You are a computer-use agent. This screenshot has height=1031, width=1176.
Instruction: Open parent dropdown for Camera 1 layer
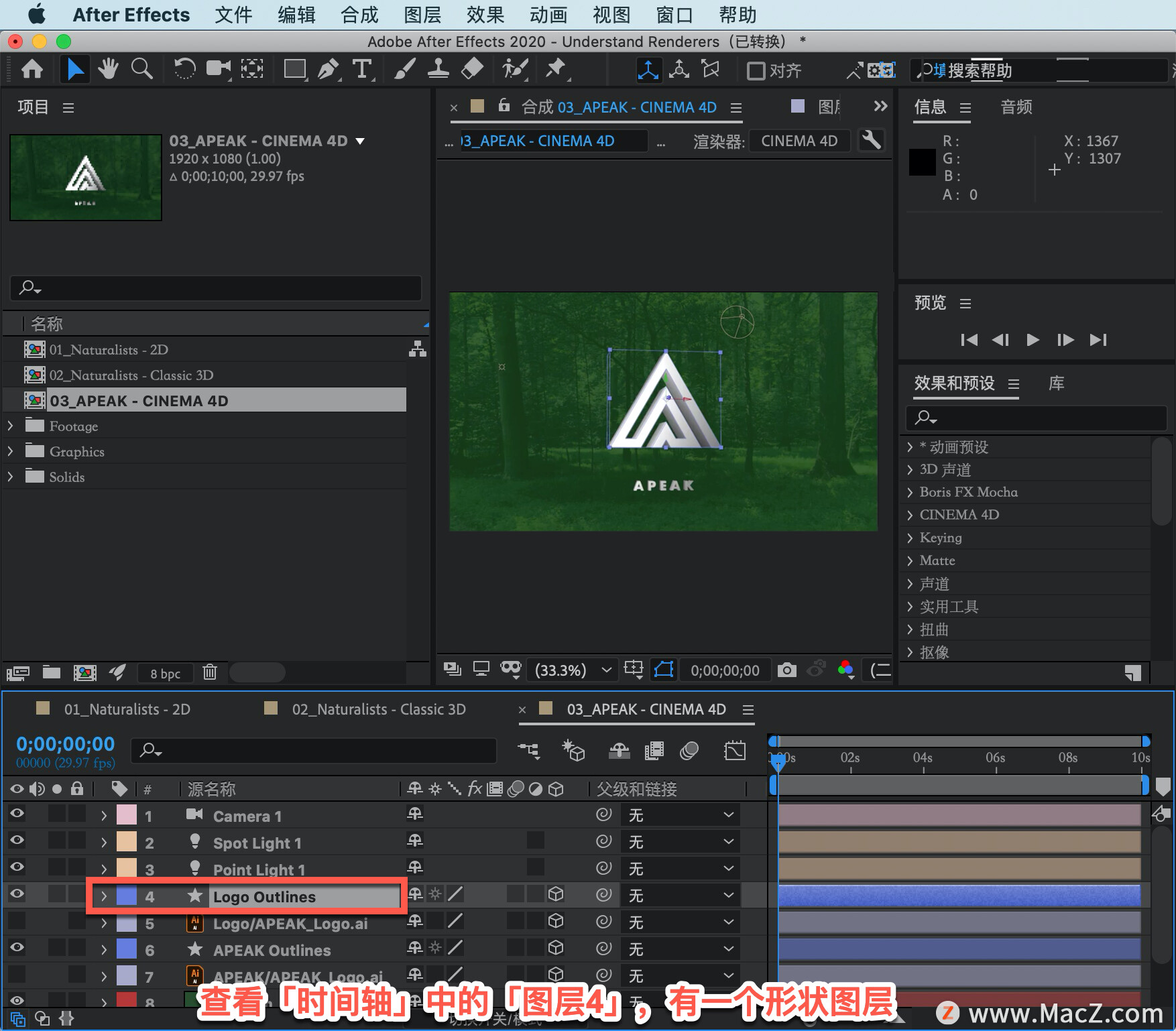tap(681, 814)
